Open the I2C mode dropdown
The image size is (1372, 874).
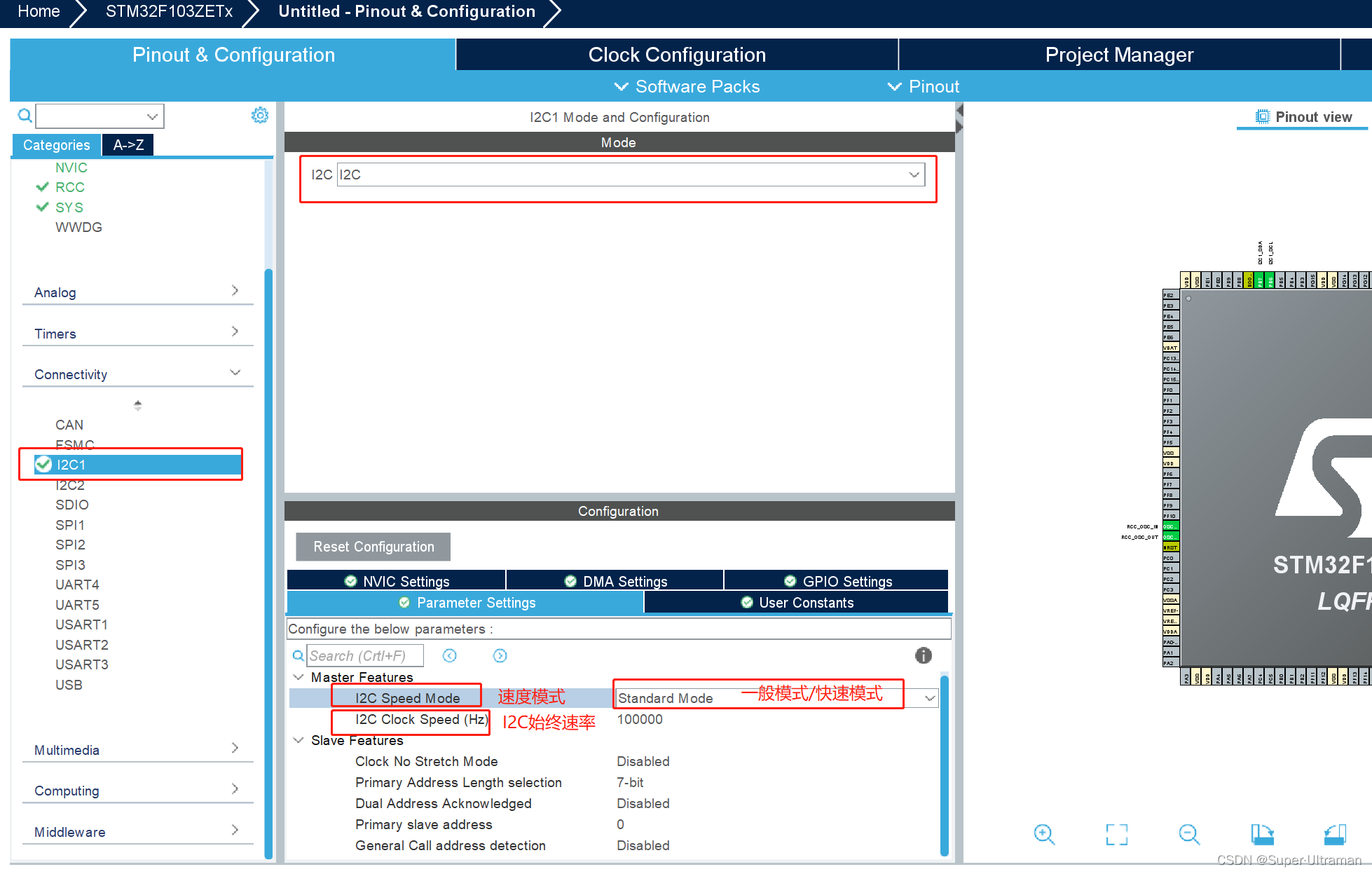coord(914,175)
